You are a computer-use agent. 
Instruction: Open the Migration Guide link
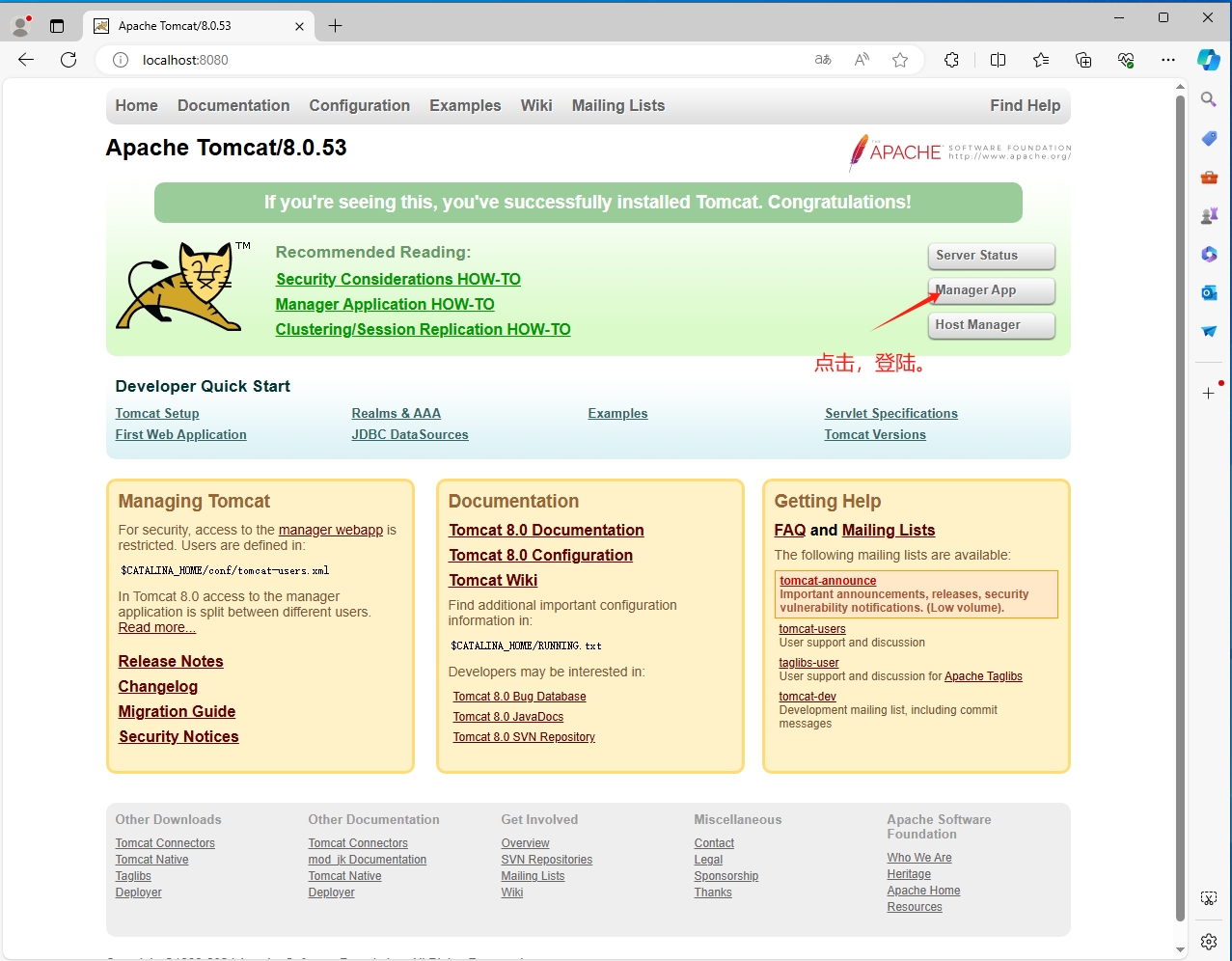(178, 711)
